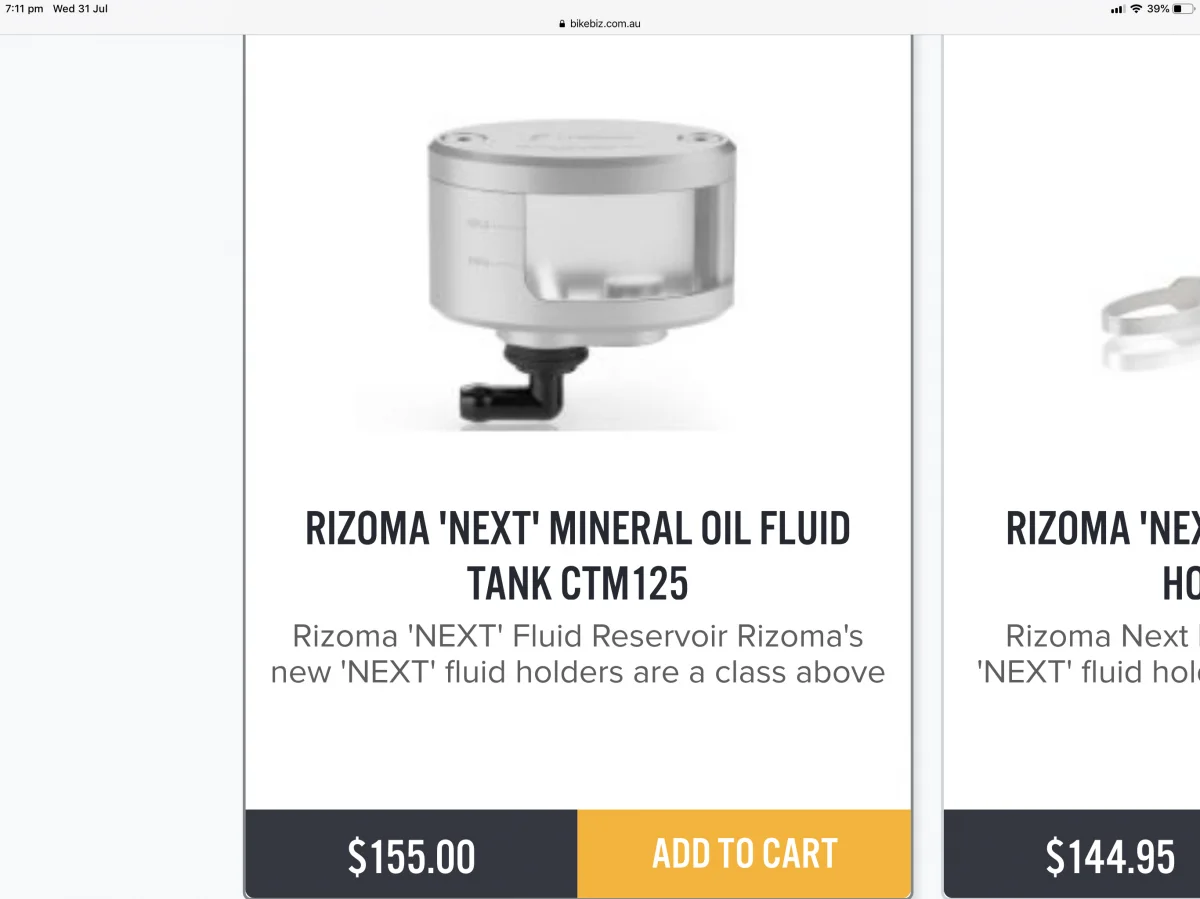Tap the 39% battery percentage
Image resolution: width=1200 pixels, height=899 pixels.
[1158, 9]
